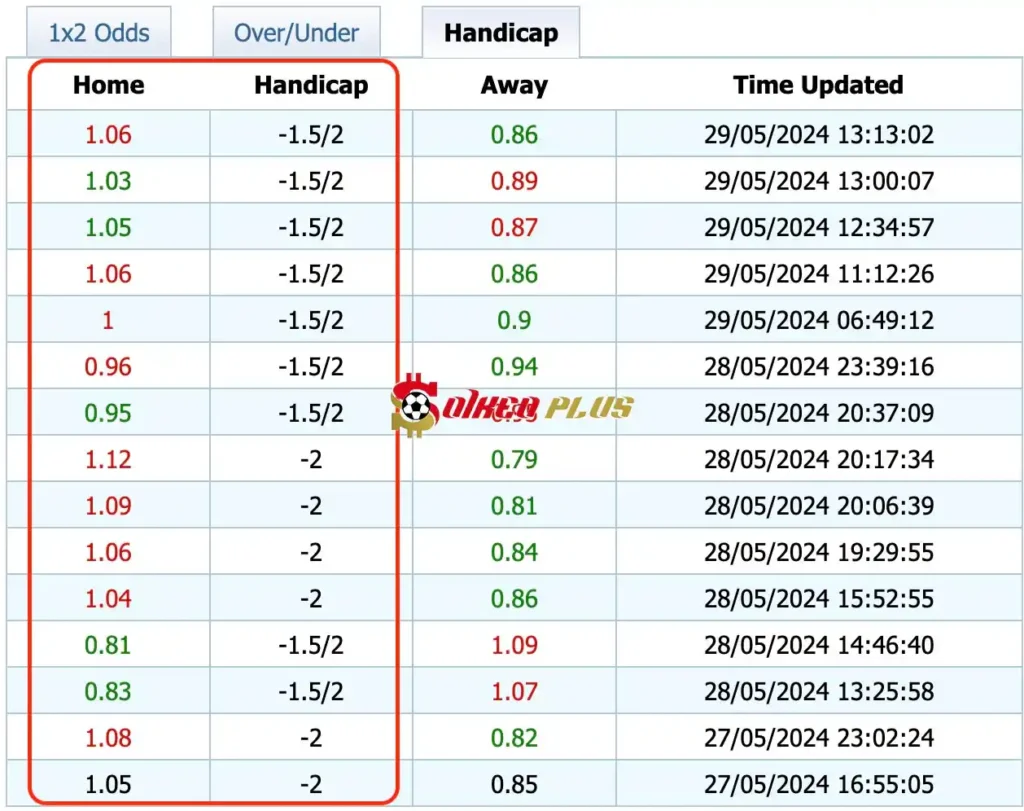Click the Home column header
1024x811 pixels.
tap(108, 86)
